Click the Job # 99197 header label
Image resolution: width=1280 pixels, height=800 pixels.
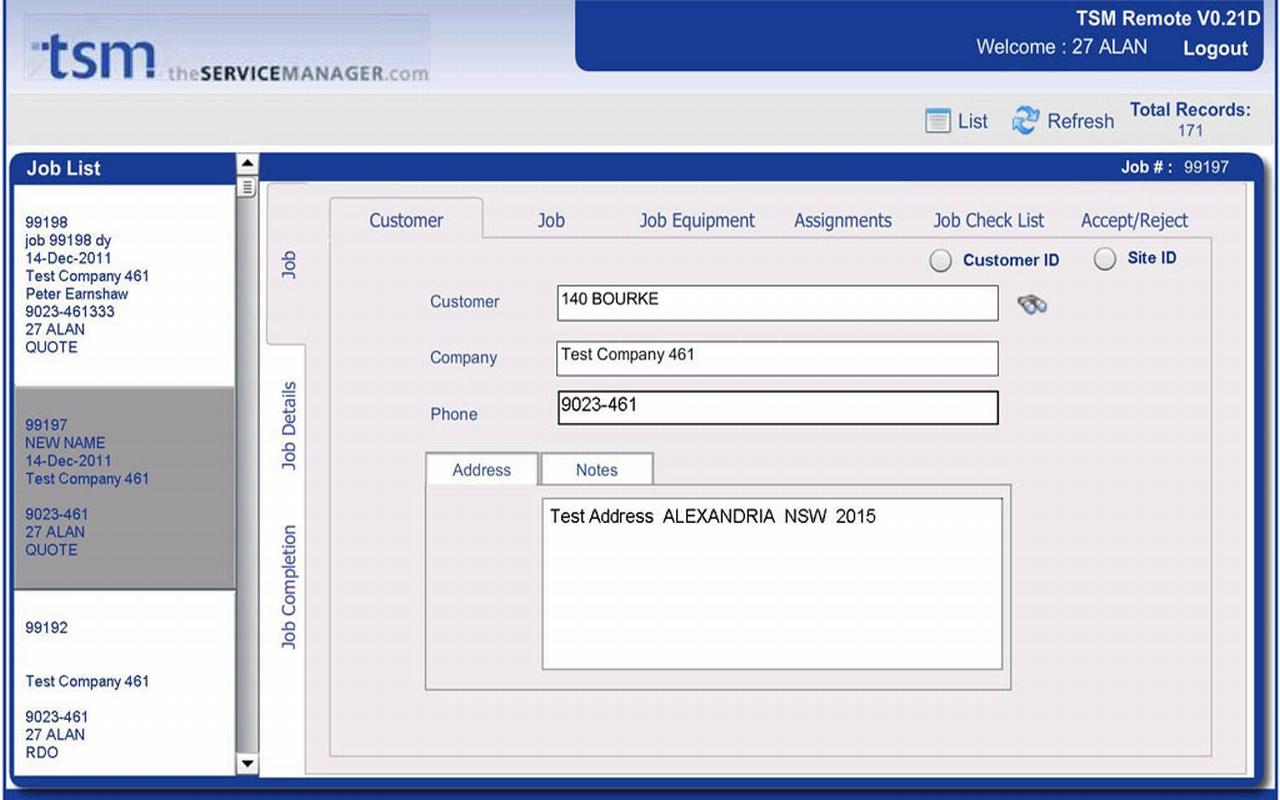[1175, 167]
